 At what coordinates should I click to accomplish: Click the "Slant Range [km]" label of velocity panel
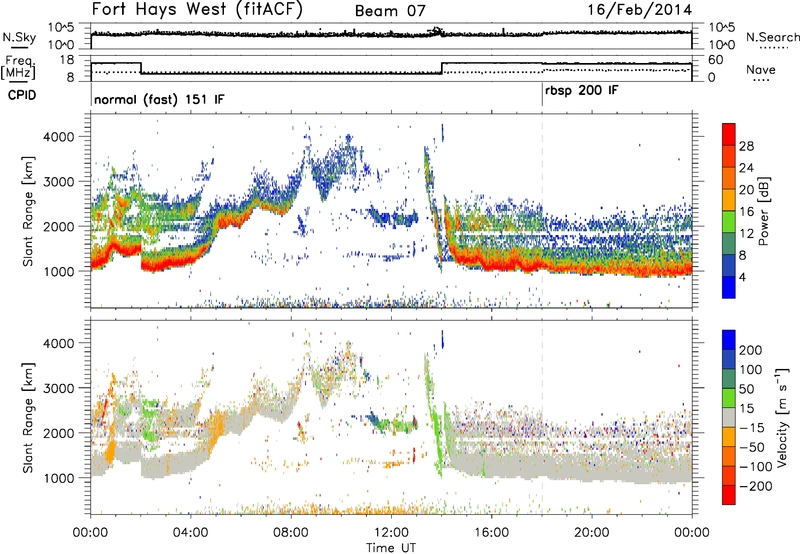click(x=29, y=418)
